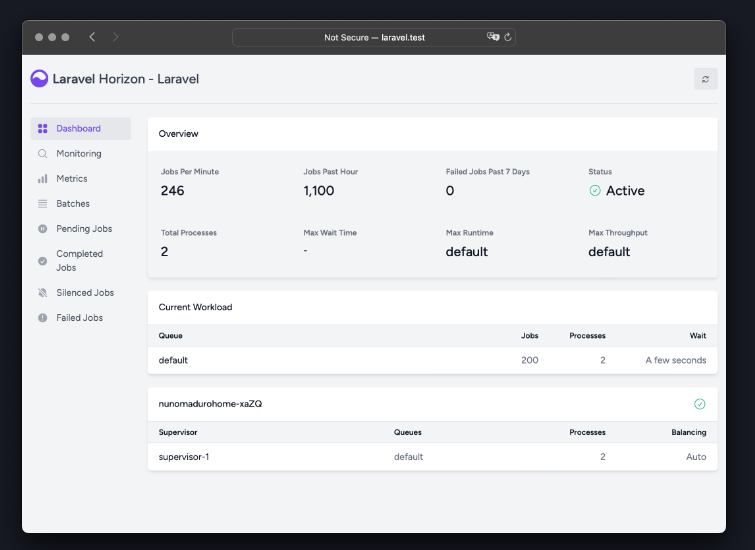Go back with the browser back arrow
This screenshot has height=550, width=755.
tap(92, 37)
